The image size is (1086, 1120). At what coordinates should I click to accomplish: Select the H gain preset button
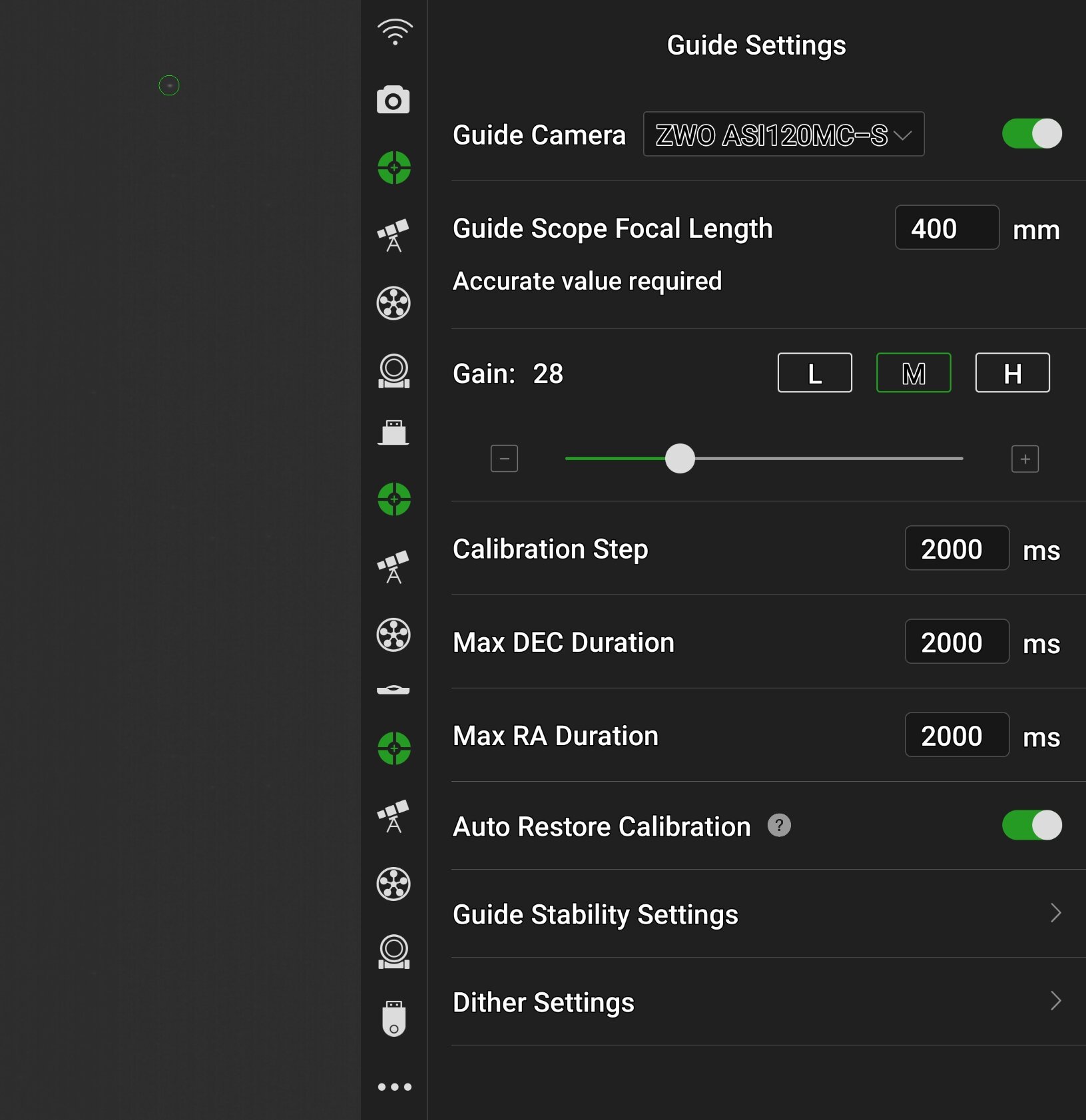[1012, 373]
